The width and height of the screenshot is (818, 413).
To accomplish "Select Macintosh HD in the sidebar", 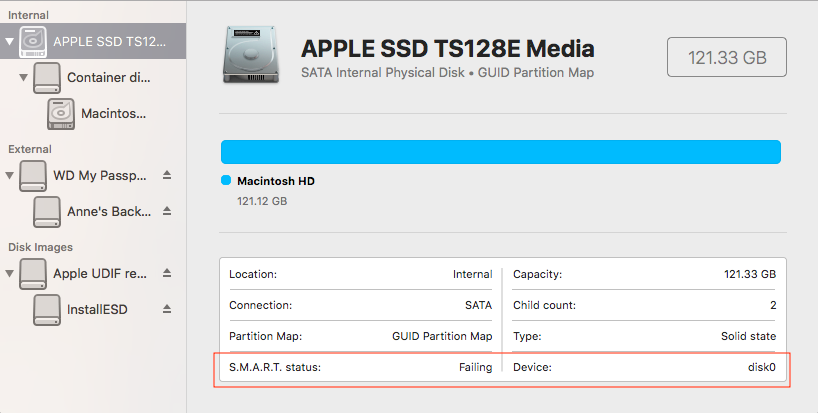I will point(113,114).
